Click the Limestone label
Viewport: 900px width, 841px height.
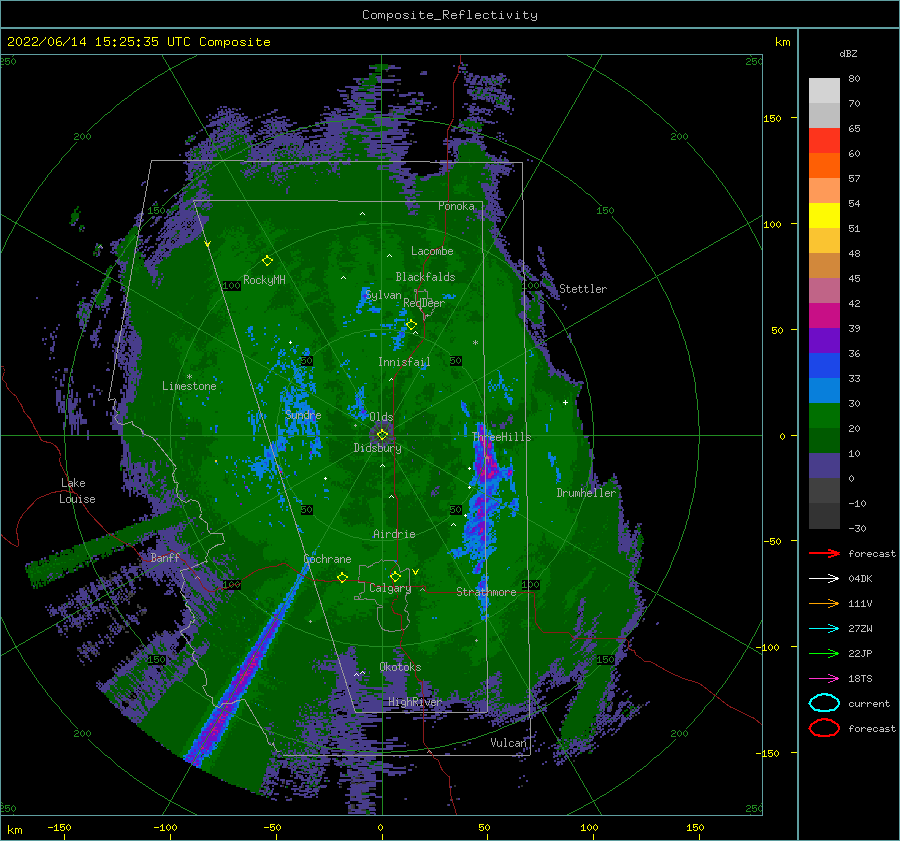(189, 386)
